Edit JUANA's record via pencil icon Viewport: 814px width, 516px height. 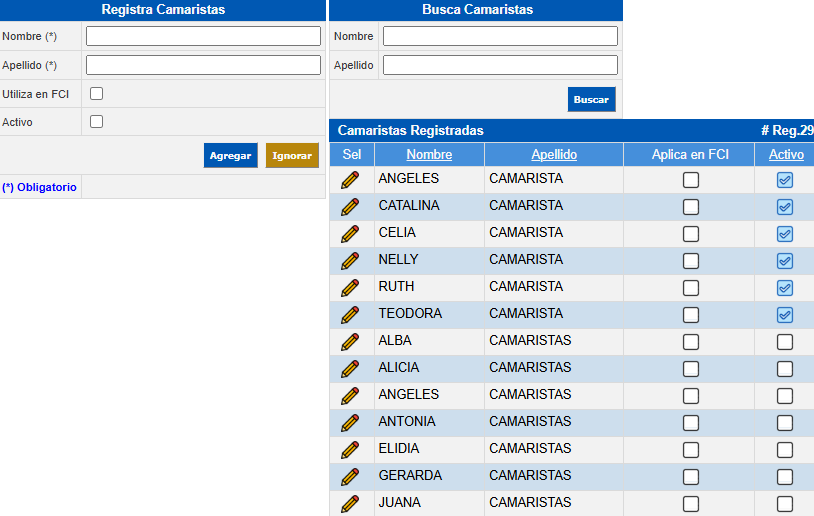[x=350, y=503]
